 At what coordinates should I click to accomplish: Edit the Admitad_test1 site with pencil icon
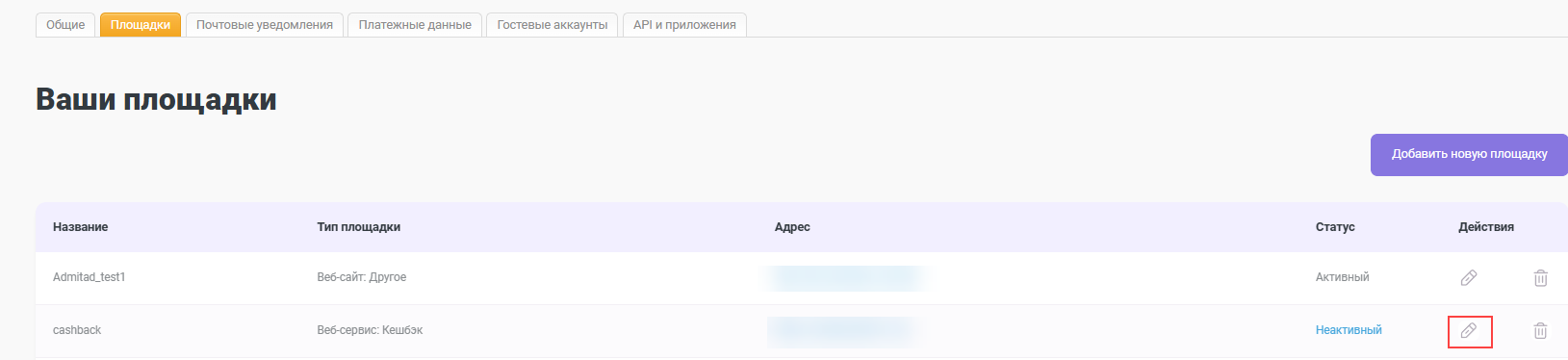[1469, 277]
